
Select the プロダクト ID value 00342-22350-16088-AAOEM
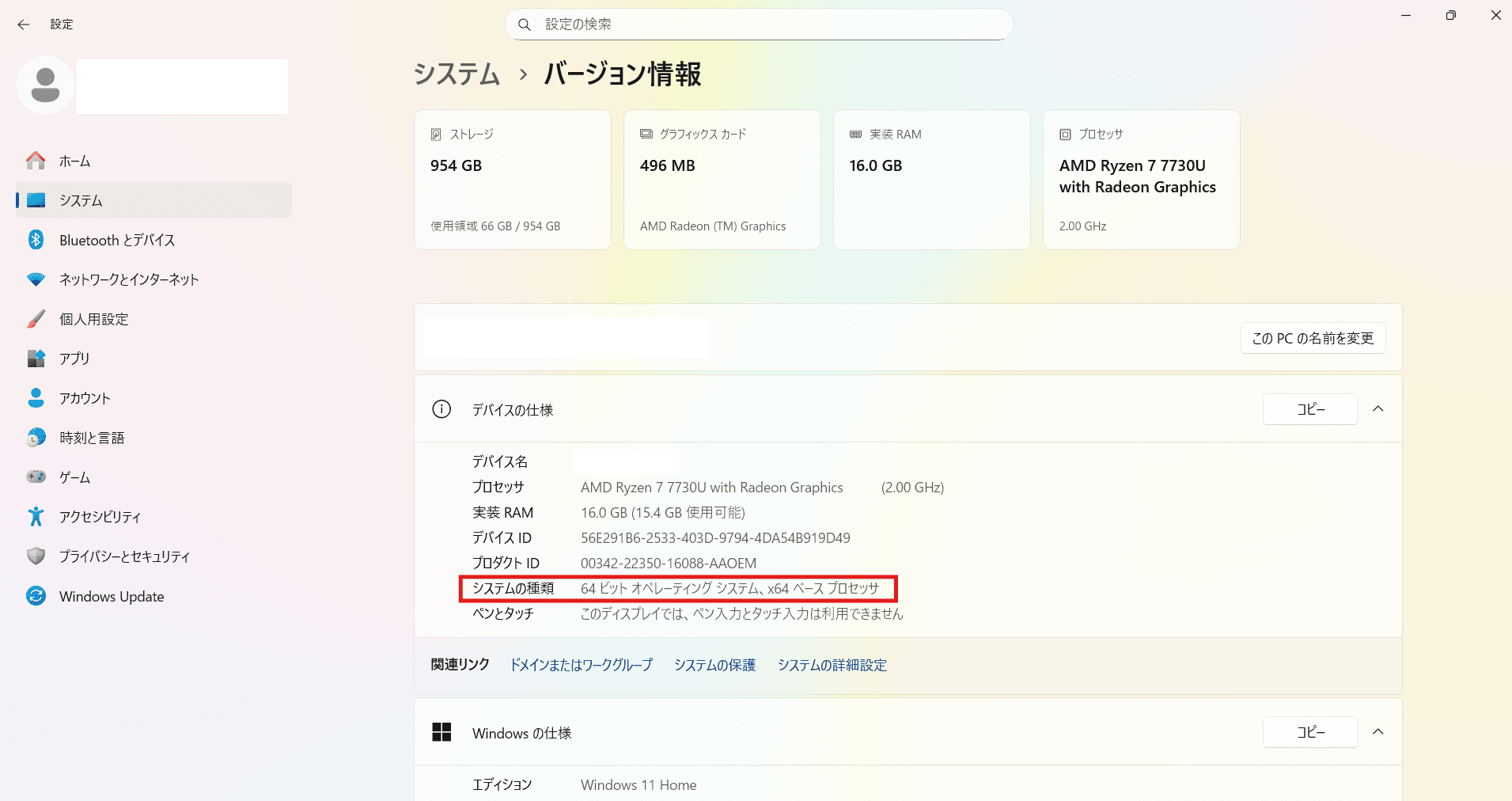pyautogui.click(x=669, y=564)
